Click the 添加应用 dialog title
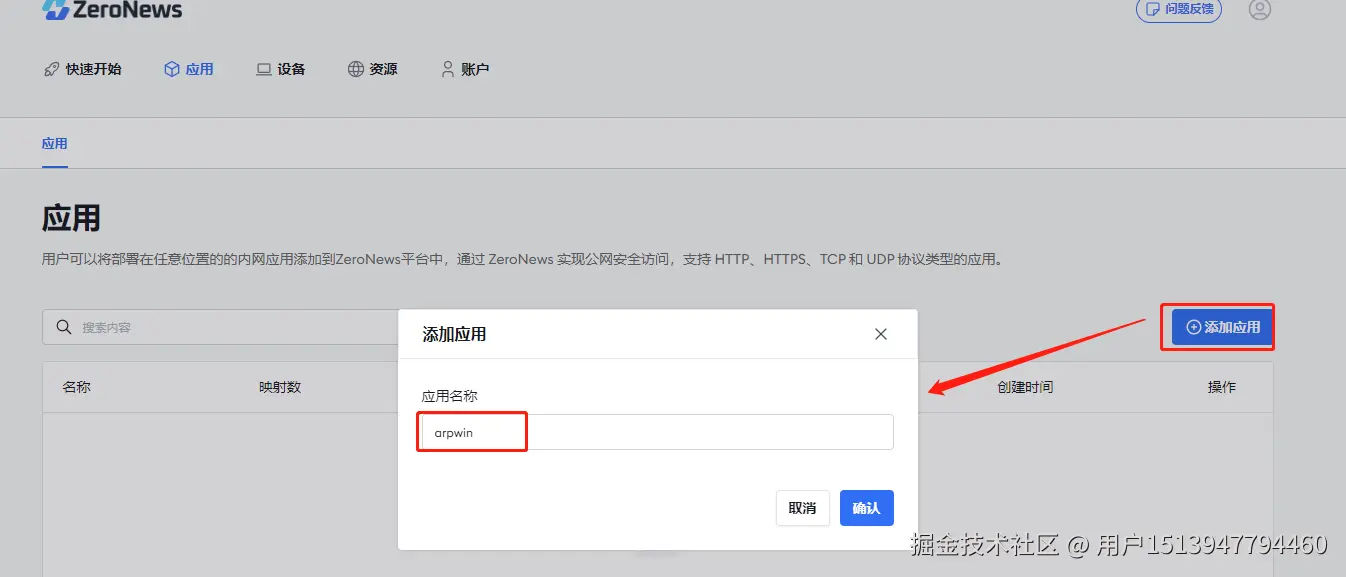The width and height of the screenshot is (1346, 577). 455,334
